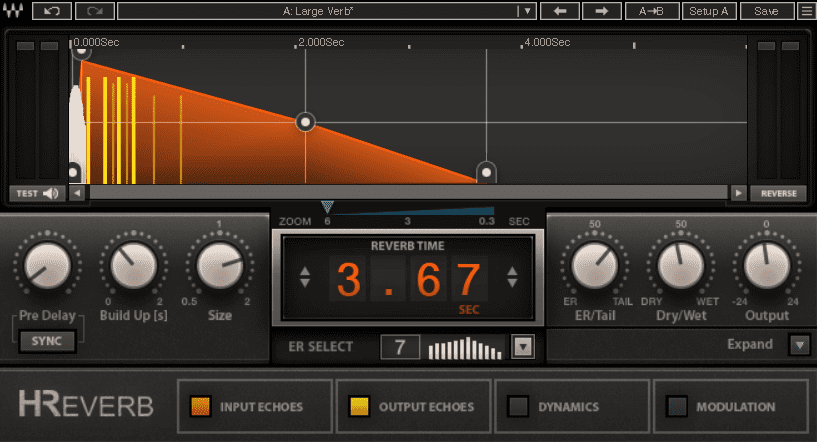Play the TEST speaker sound
The width and height of the screenshot is (817, 442).
[37, 193]
